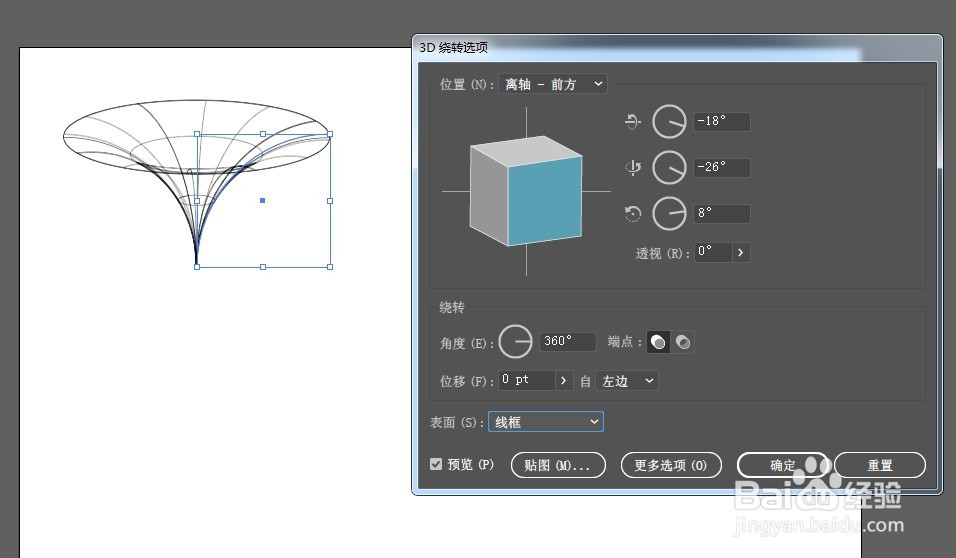The height and width of the screenshot is (558, 956).
Task: Click the 3D track cube preview
Action: 526,191
